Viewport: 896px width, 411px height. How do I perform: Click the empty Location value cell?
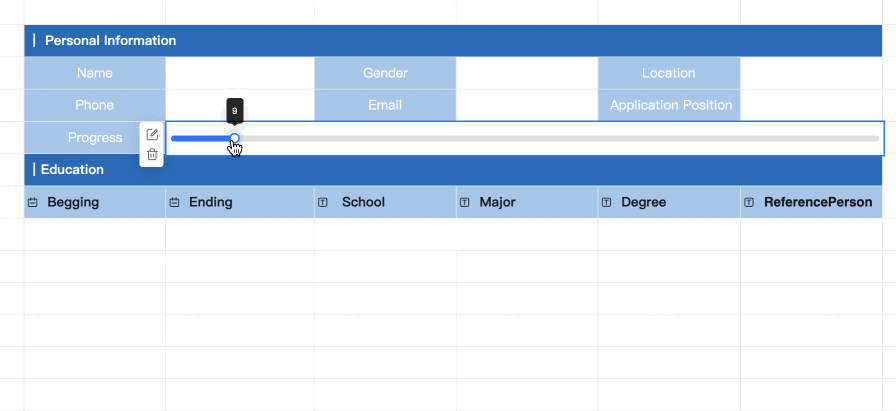click(x=811, y=73)
